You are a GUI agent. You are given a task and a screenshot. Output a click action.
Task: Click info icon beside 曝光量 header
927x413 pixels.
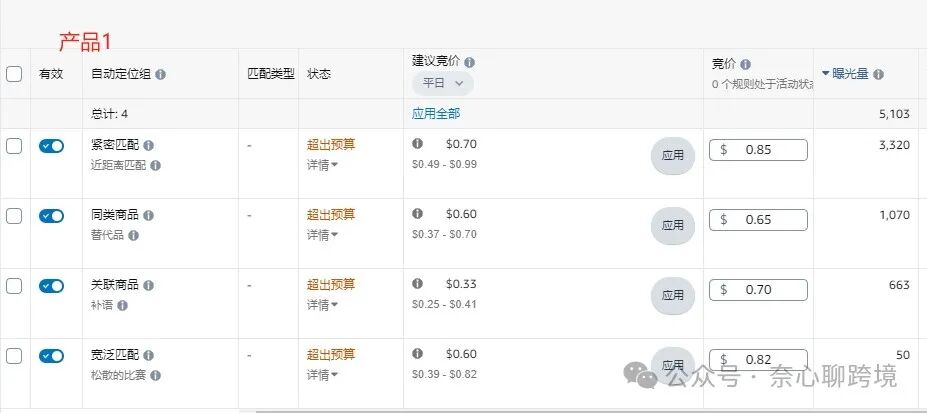click(x=879, y=75)
